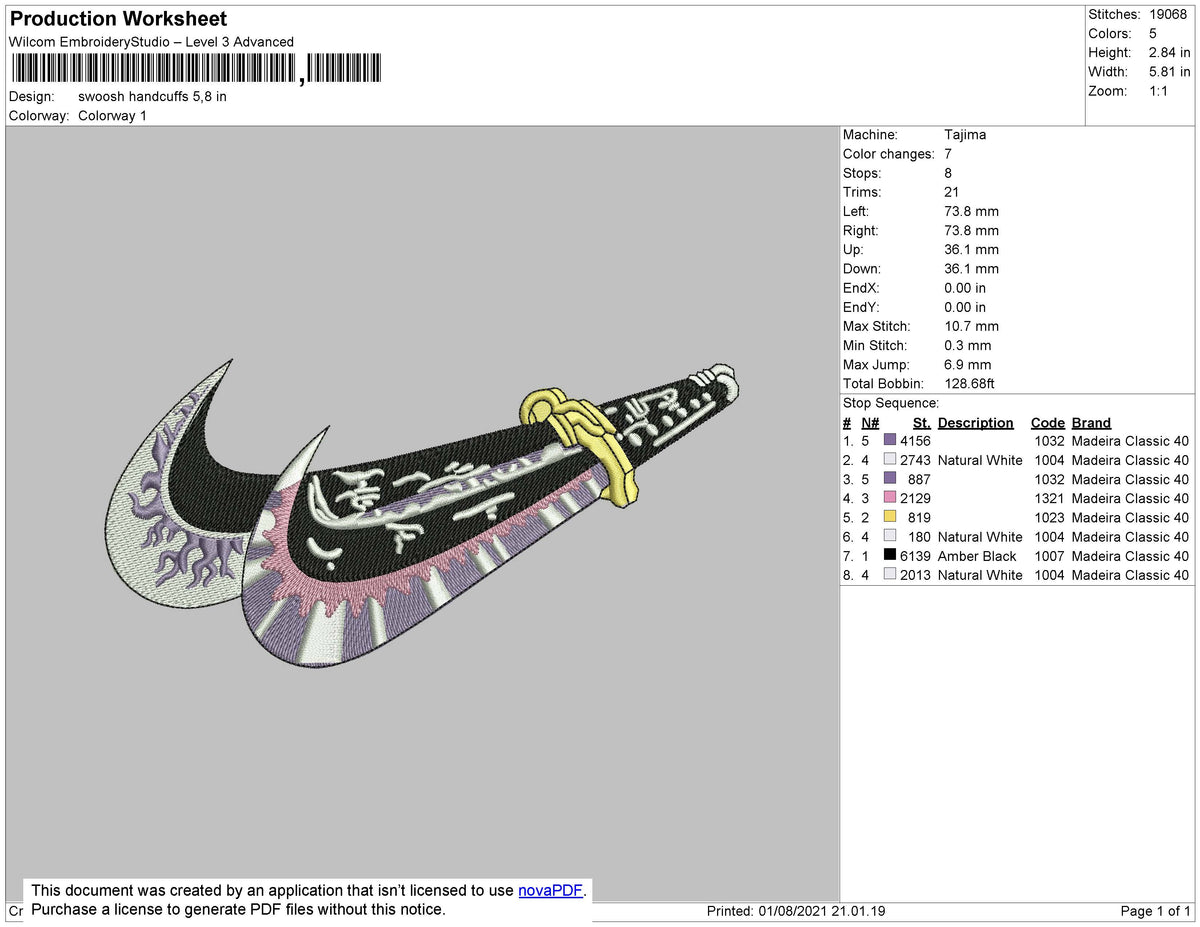1200x927 pixels.
Task: Click the purple swatch for stop 3
Action: coord(890,479)
